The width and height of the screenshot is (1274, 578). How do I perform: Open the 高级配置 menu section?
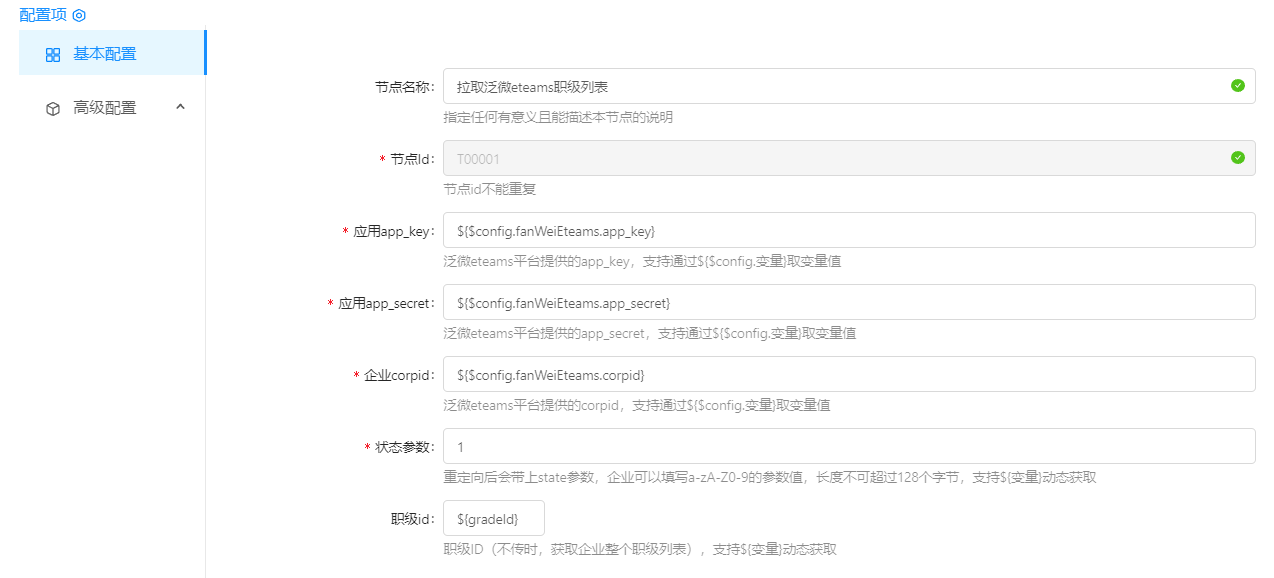pyautogui.click(x=105, y=108)
